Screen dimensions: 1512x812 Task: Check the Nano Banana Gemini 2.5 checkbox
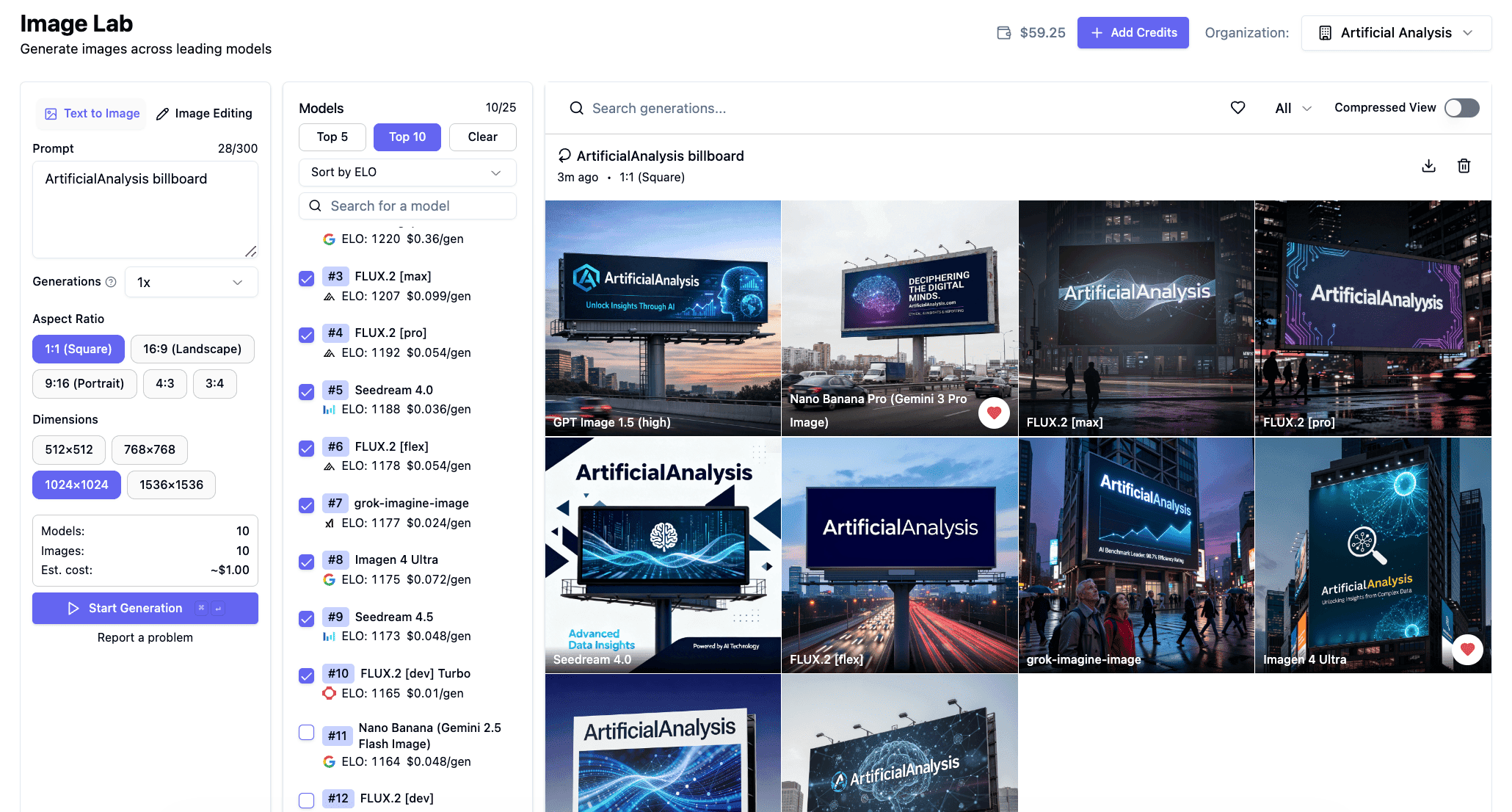click(307, 733)
